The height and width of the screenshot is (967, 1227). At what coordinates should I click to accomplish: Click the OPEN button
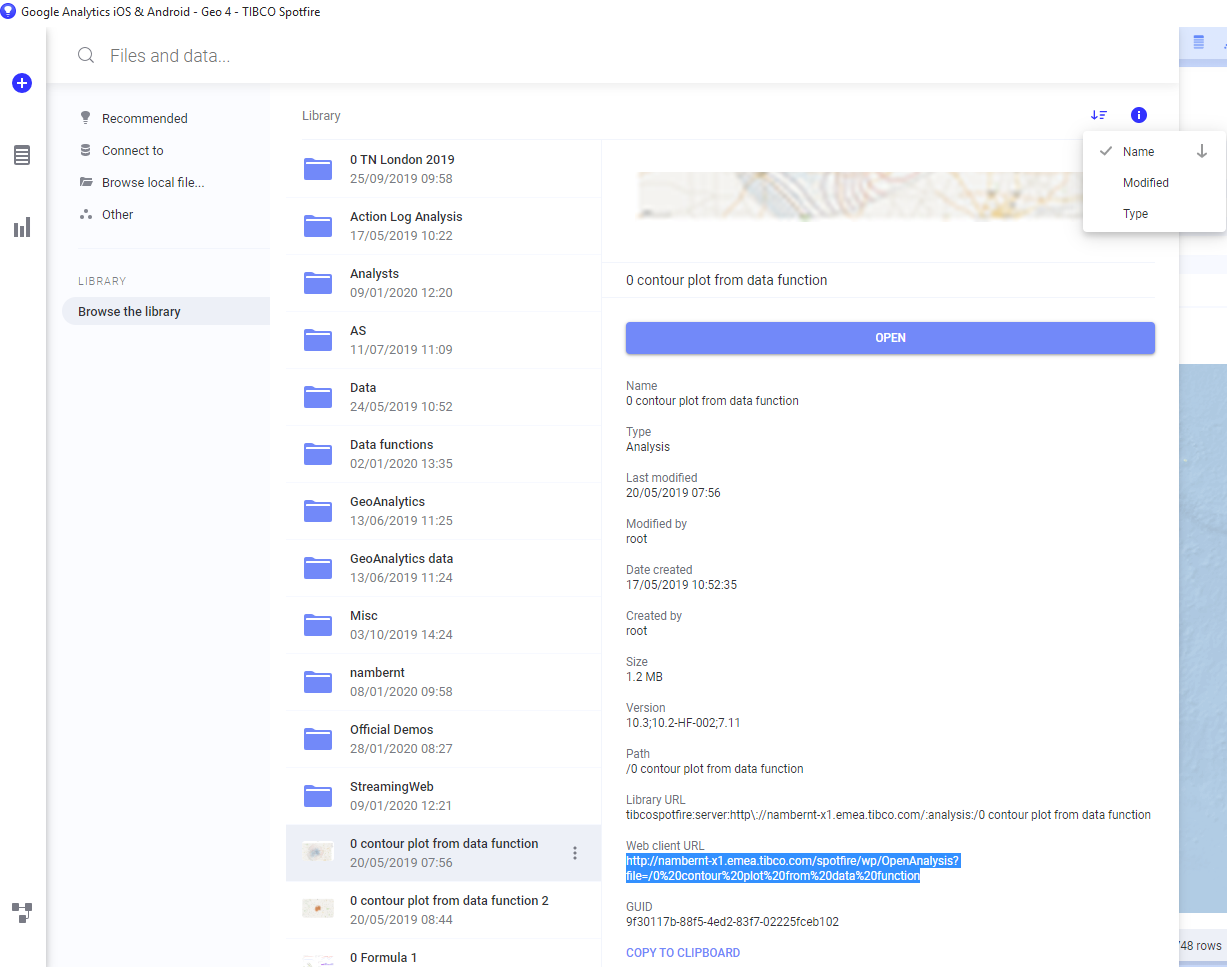890,338
